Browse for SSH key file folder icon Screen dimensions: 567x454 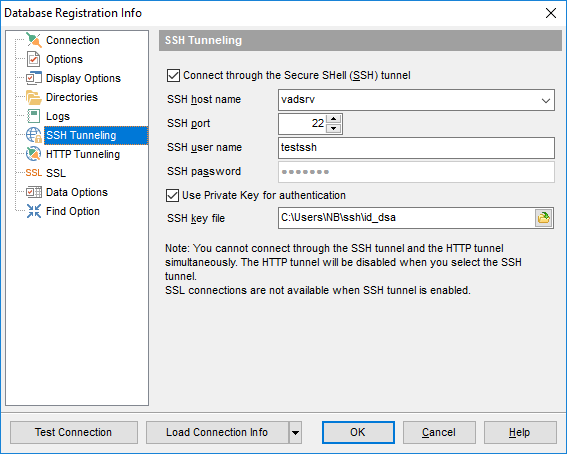[x=543, y=218]
